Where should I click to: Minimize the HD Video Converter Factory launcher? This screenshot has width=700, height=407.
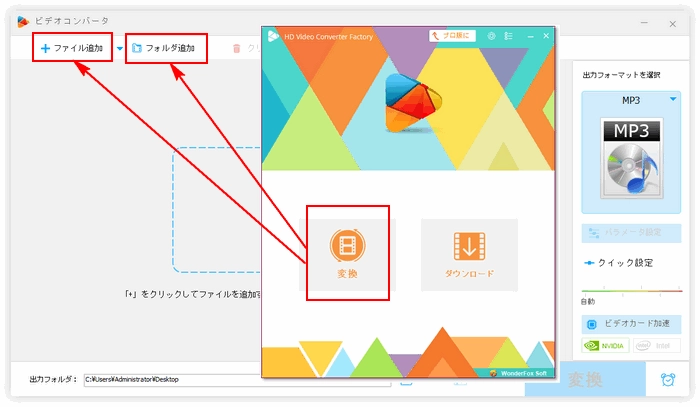pyautogui.click(x=530, y=36)
